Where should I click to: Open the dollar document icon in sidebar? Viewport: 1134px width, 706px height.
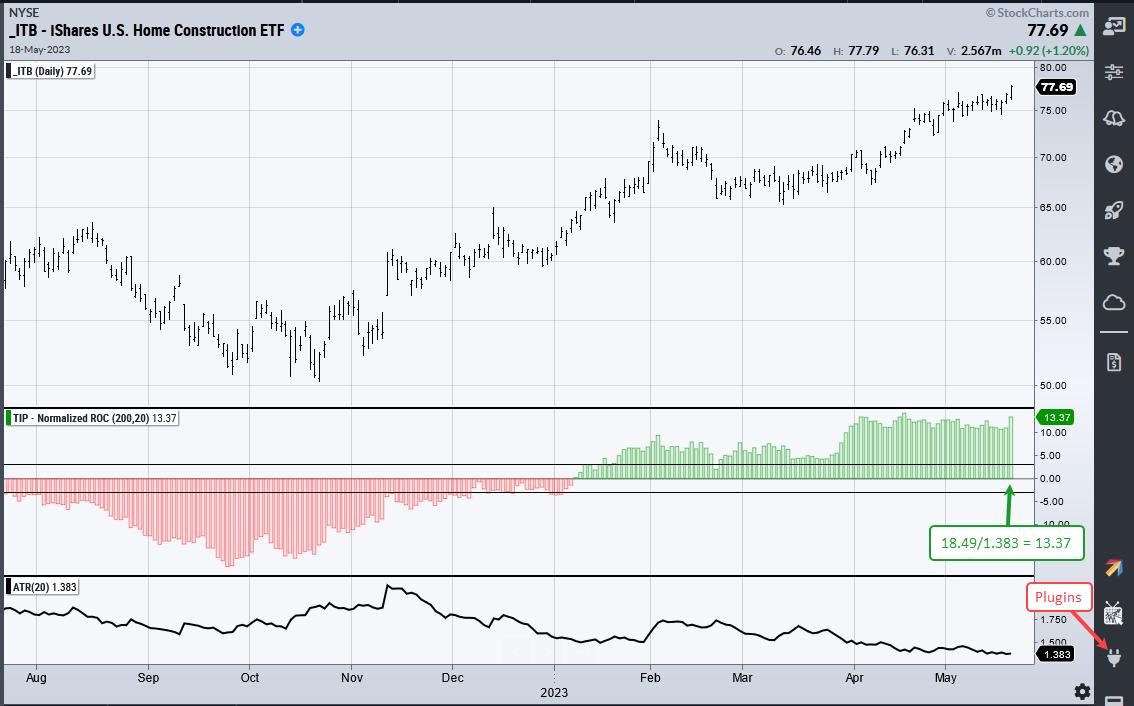click(x=1114, y=361)
